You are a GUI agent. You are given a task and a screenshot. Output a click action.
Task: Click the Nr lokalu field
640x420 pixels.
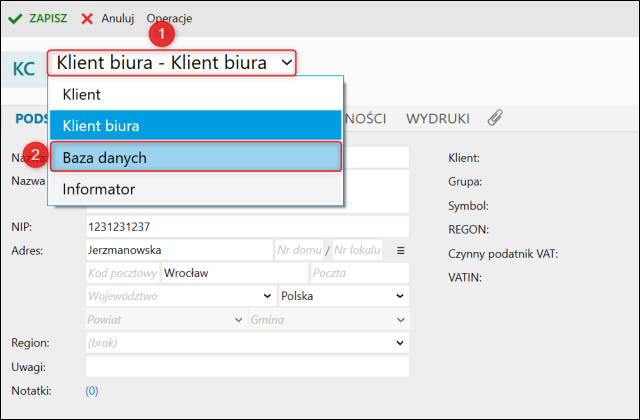[357, 250]
